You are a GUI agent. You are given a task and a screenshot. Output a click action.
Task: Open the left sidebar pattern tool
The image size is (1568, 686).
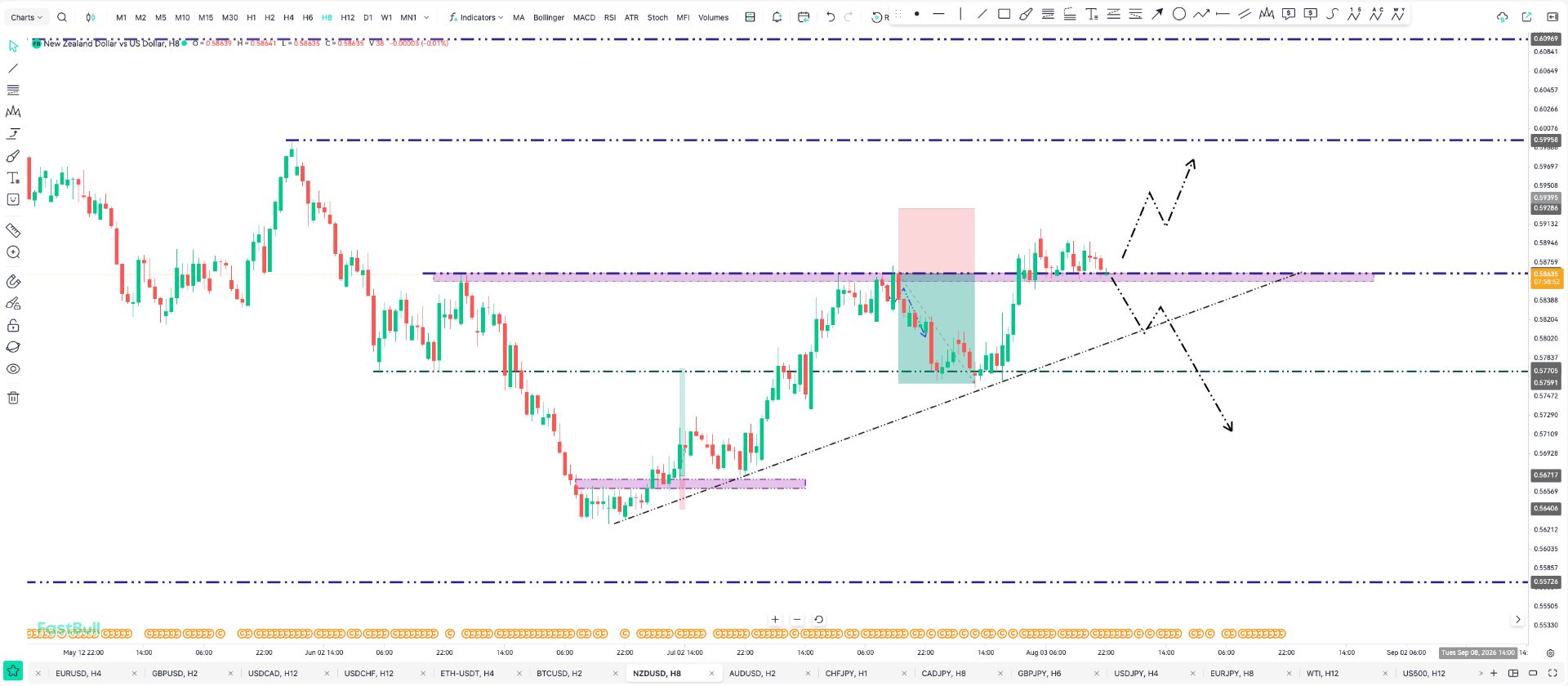13,112
